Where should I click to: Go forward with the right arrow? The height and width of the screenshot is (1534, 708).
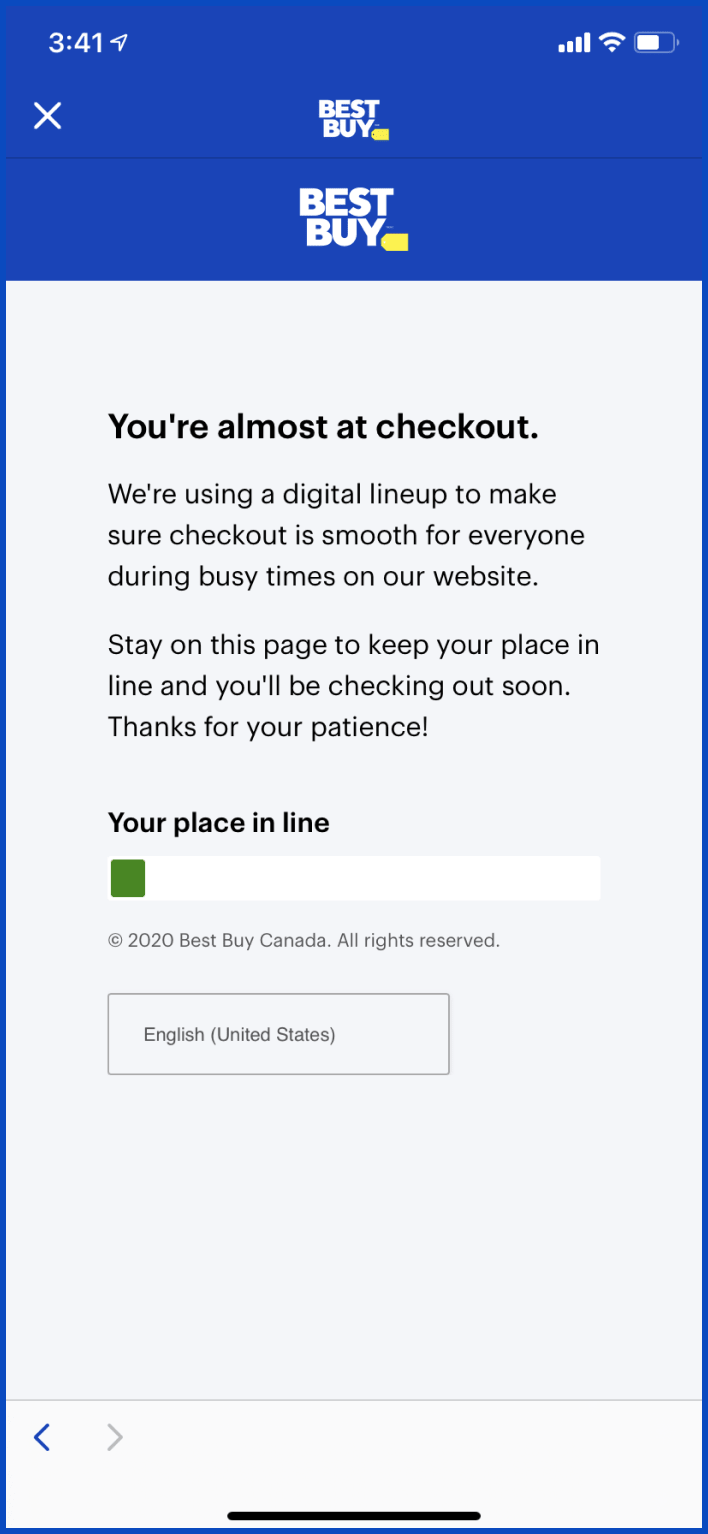click(115, 1437)
